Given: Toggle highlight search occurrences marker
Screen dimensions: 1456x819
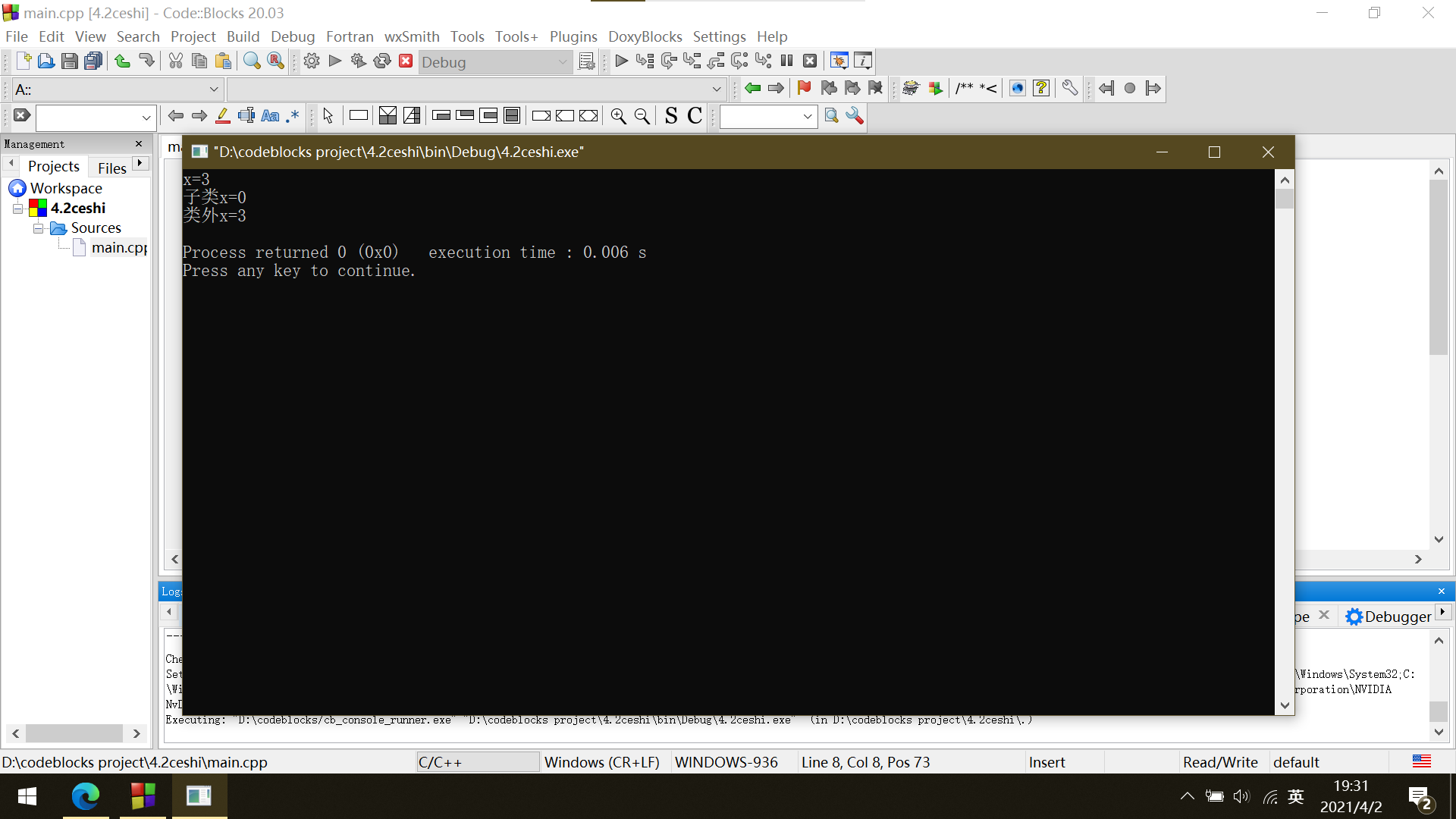Looking at the screenshot, I should click(x=222, y=116).
